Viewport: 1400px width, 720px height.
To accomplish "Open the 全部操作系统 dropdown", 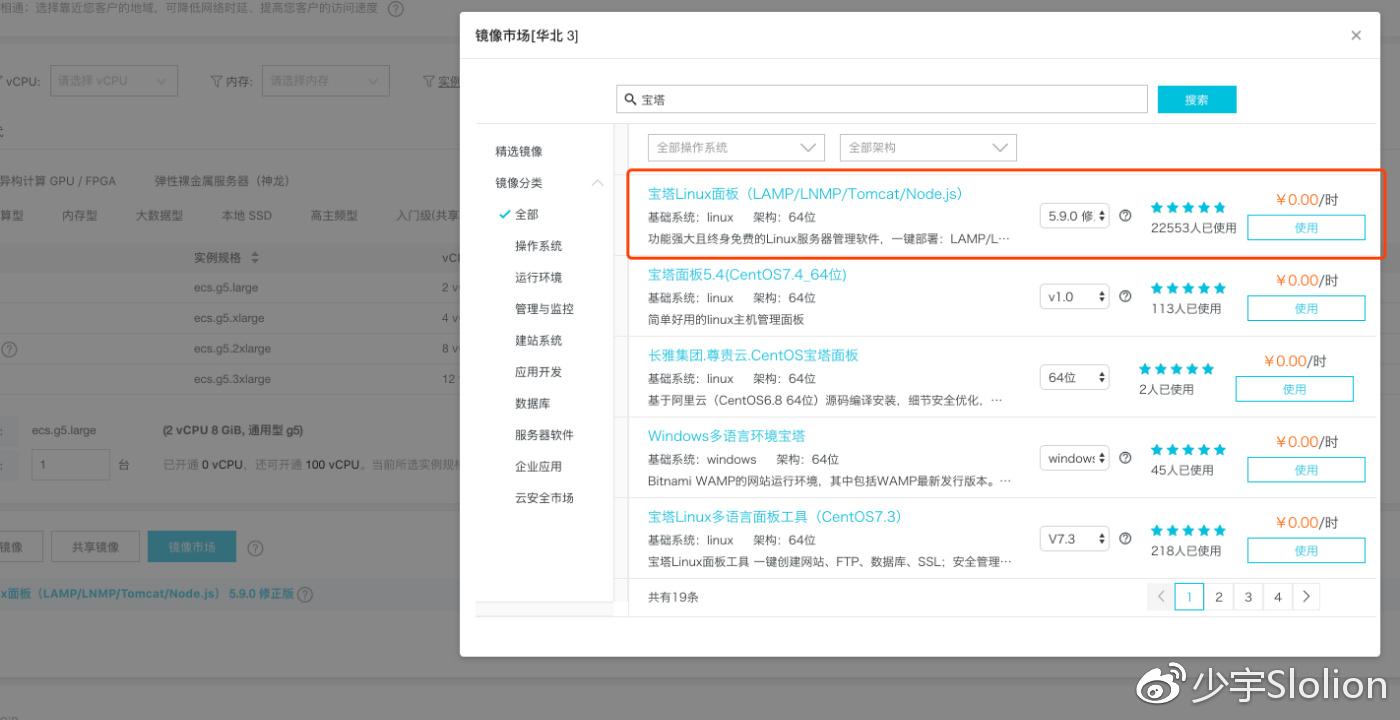I will [736, 147].
